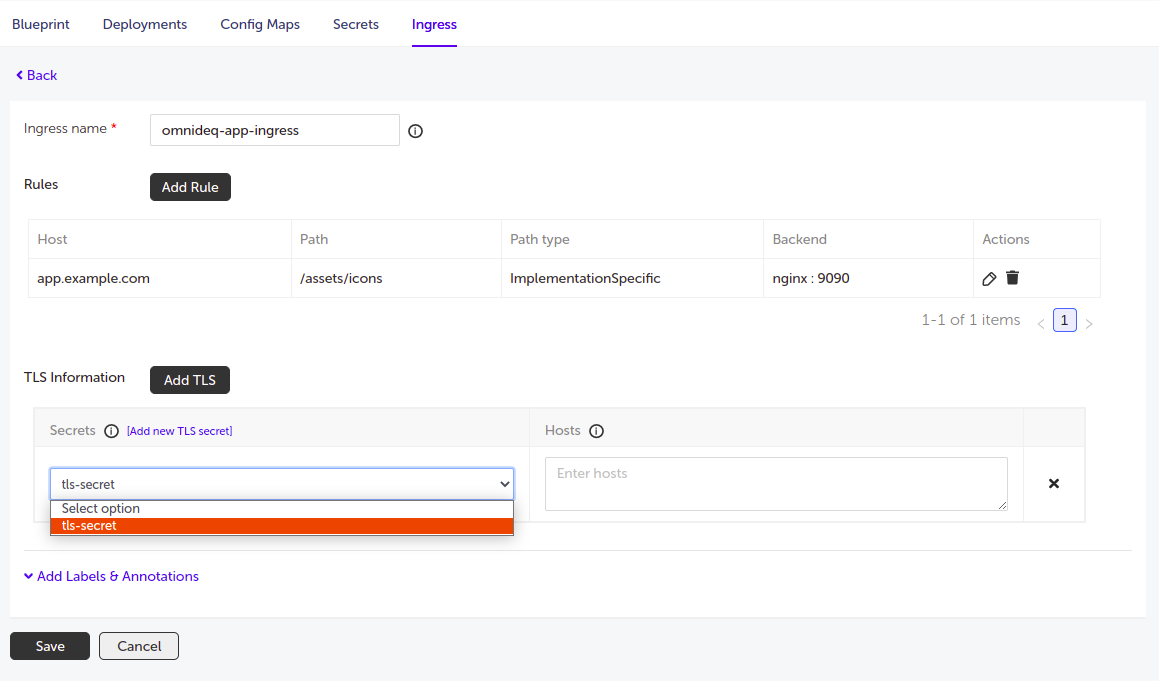Click the Ingress name input field
The image size is (1159, 681).
point(275,130)
